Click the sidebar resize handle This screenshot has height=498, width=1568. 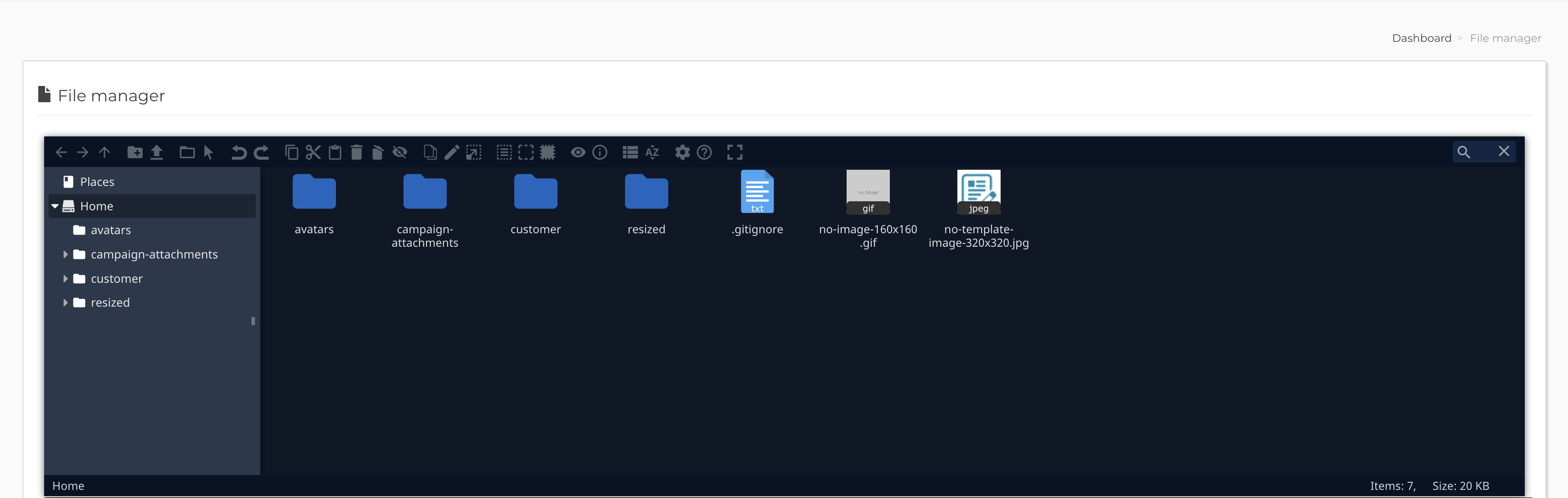coord(253,321)
